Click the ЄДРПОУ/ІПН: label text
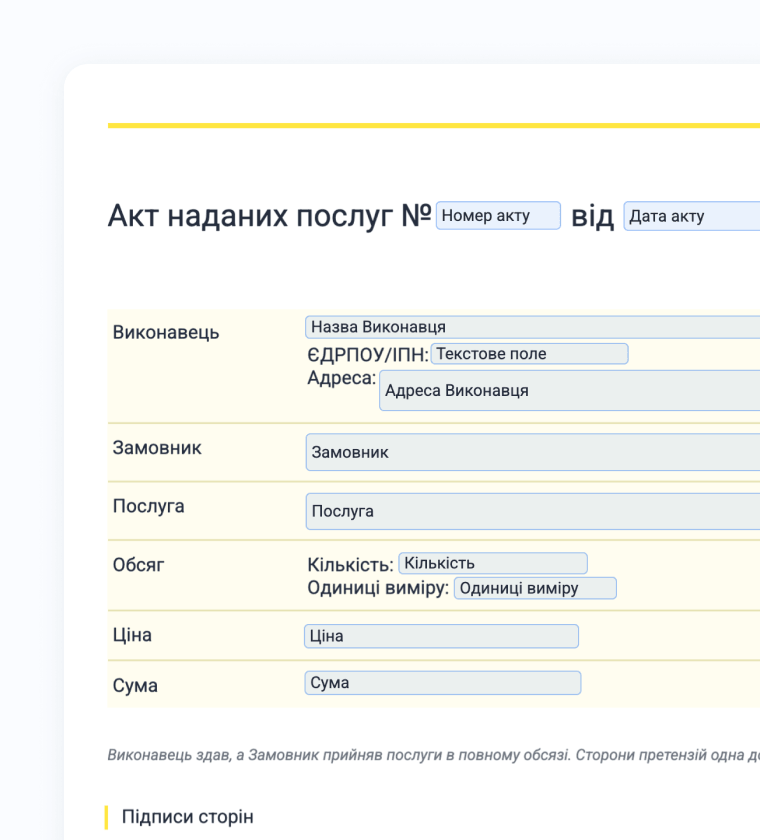Viewport: 760px width, 840px height. point(368,355)
